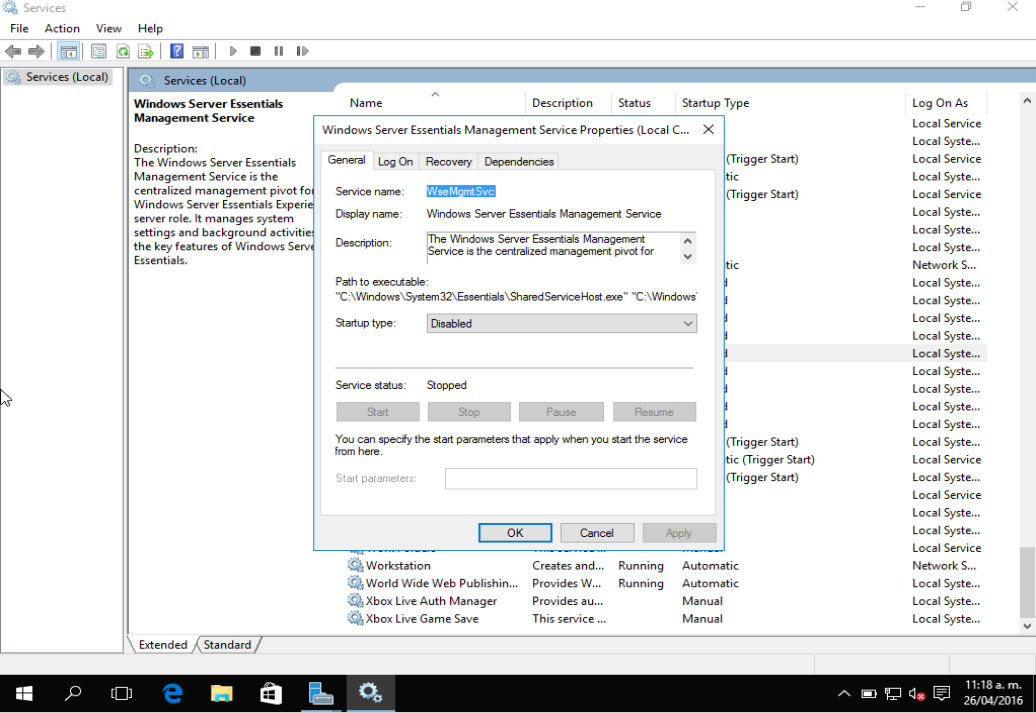The height and width of the screenshot is (713, 1036).
Task: Open the Action menu
Action: tap(62, 28)
